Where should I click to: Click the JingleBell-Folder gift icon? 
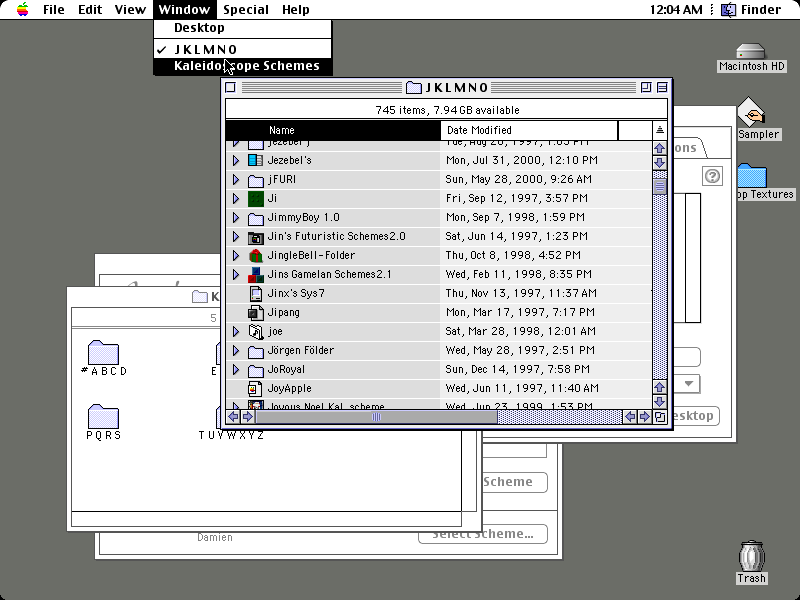coord(255,256)
